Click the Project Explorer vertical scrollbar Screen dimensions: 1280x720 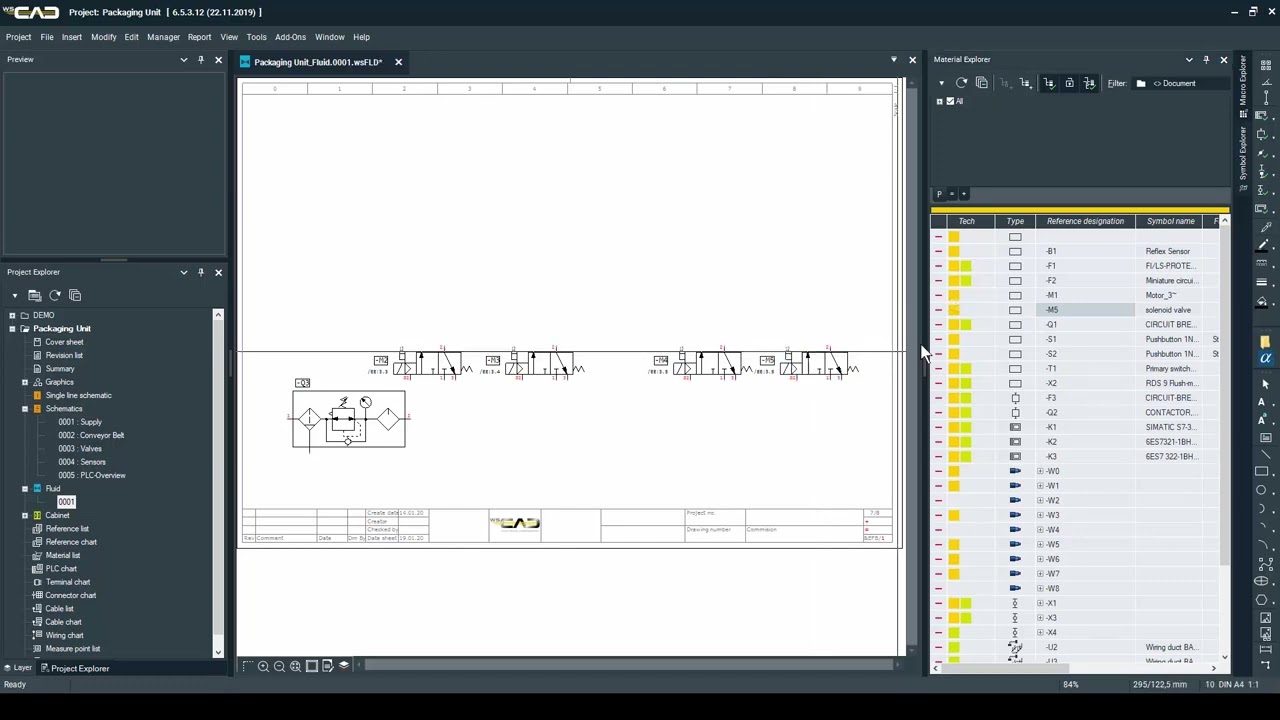[x=218, y=484]
